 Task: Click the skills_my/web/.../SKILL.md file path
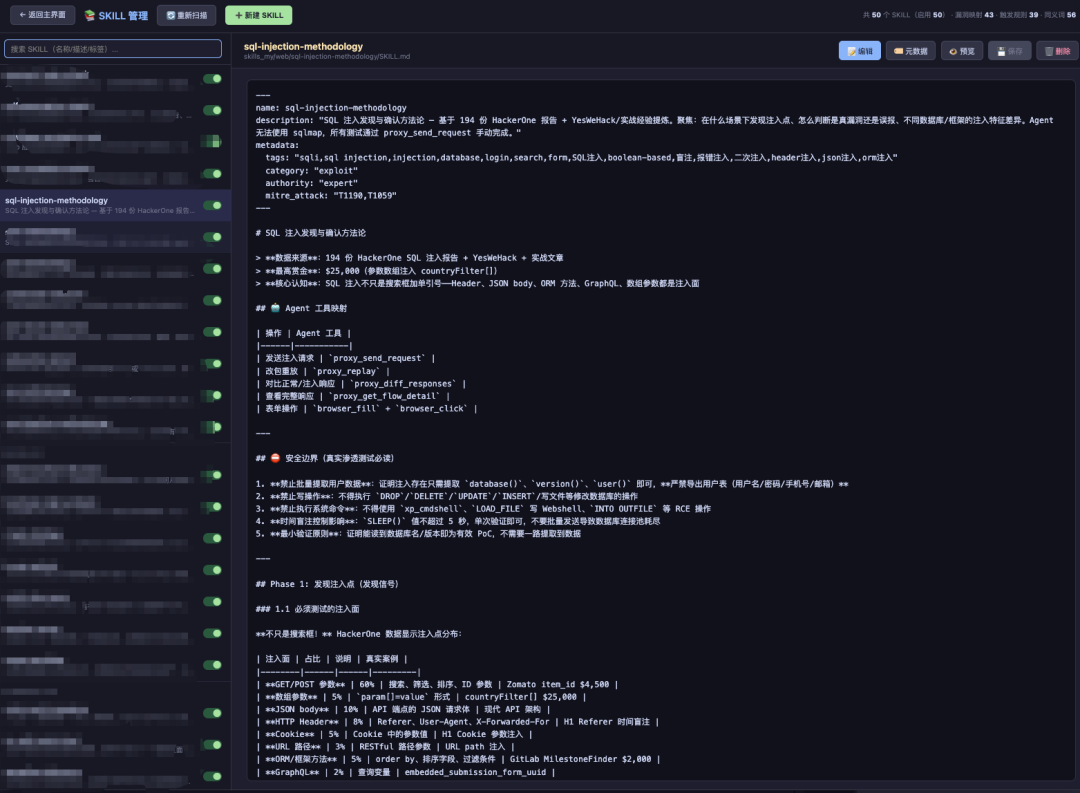[x=326, y=56]
